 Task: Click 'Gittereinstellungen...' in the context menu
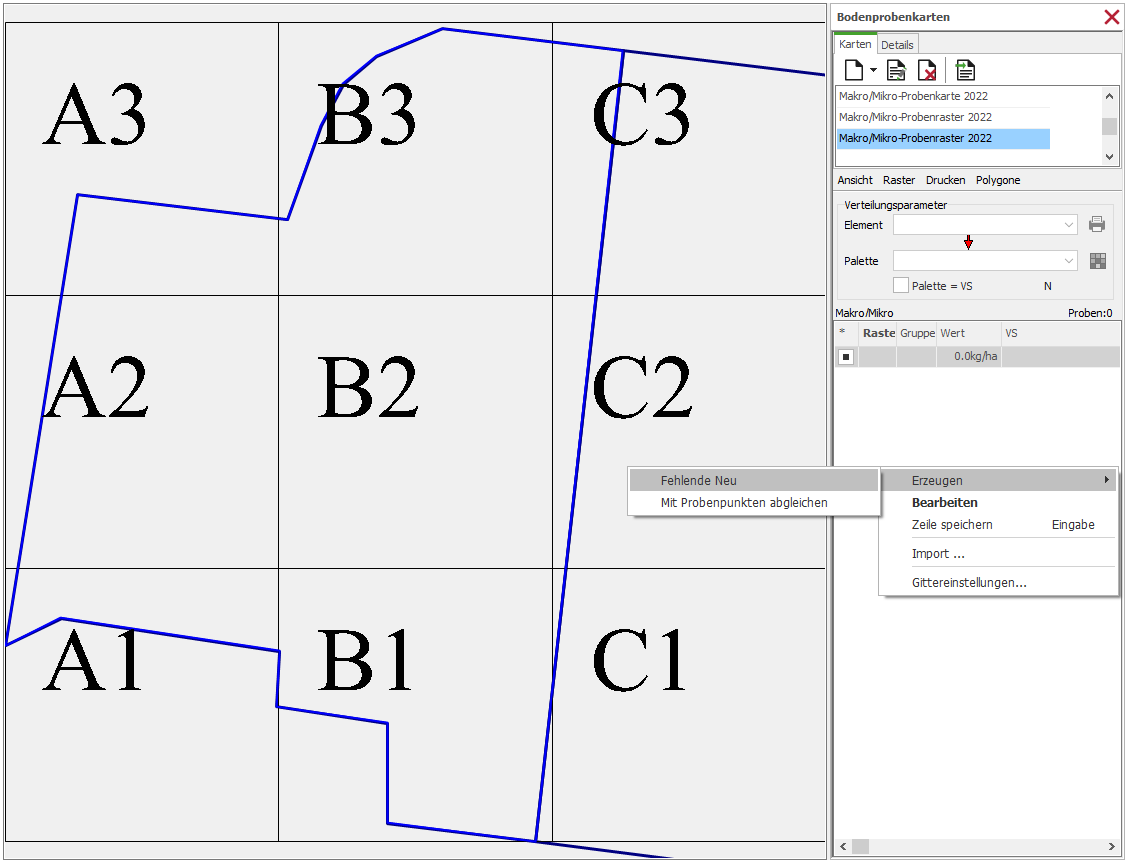coord(968,582)
